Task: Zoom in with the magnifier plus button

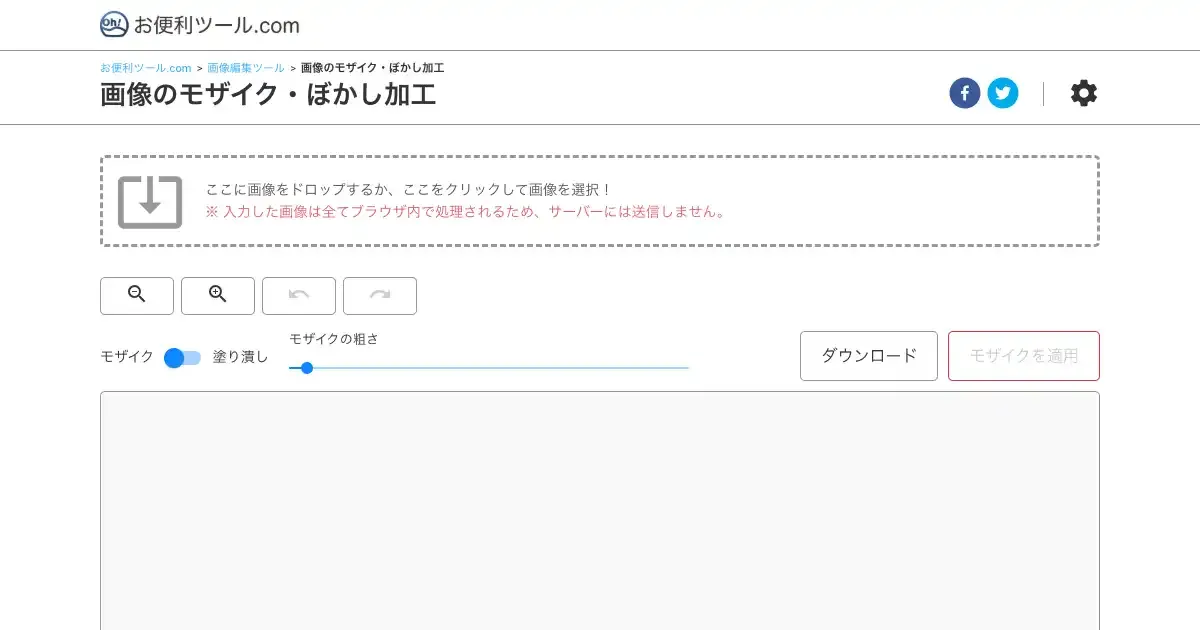Action: [x=218, y=295]
